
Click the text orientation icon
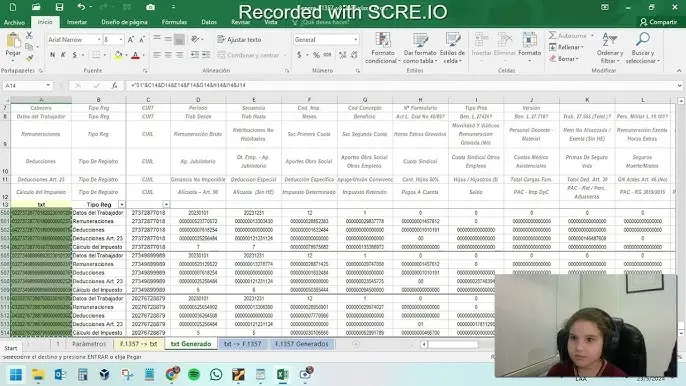tap(196, 39)
